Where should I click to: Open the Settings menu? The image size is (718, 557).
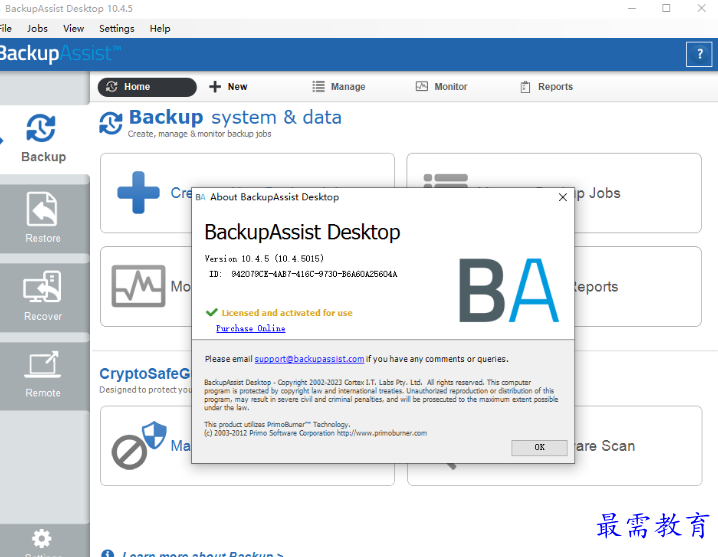click(x=117, y=28)
